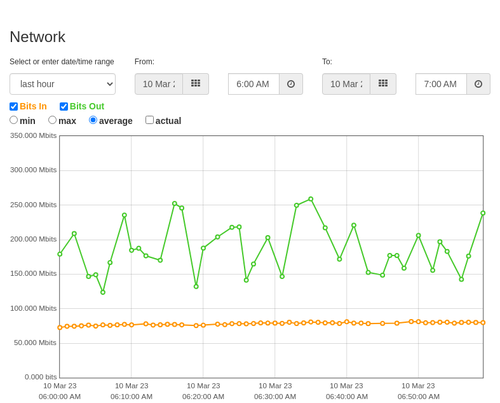Screen dimensions: 500x403
Task: Click the '06:40:00 AM' x-axis label
Action: [x=347, y=397]
